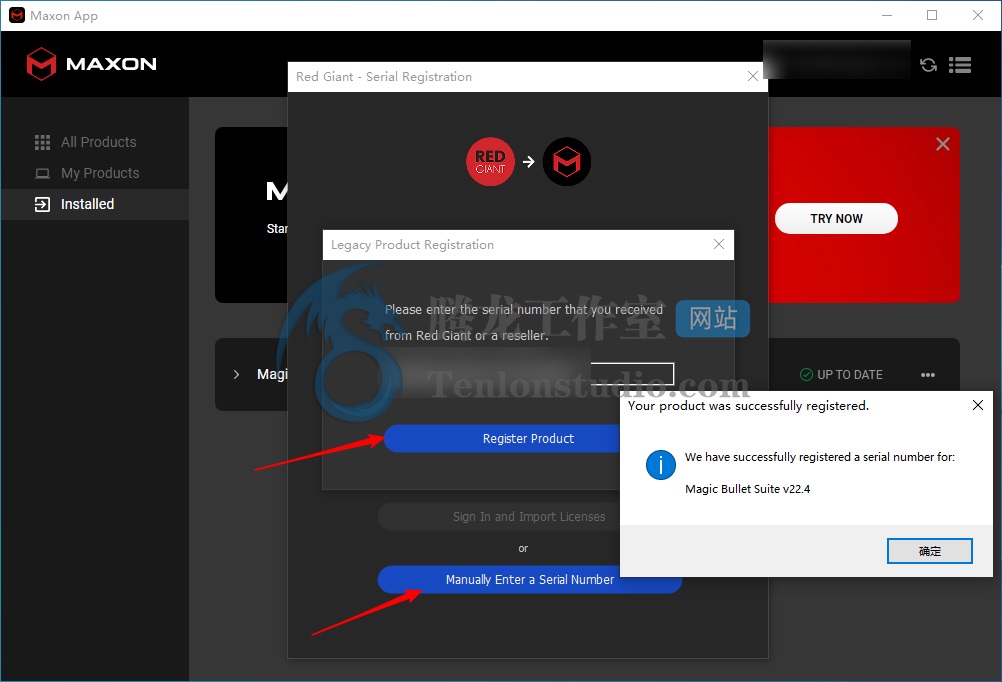Close the Red Giant Serial Registration dialog
The width and height of the screenshot is (1002, 682).
(753, 77)
